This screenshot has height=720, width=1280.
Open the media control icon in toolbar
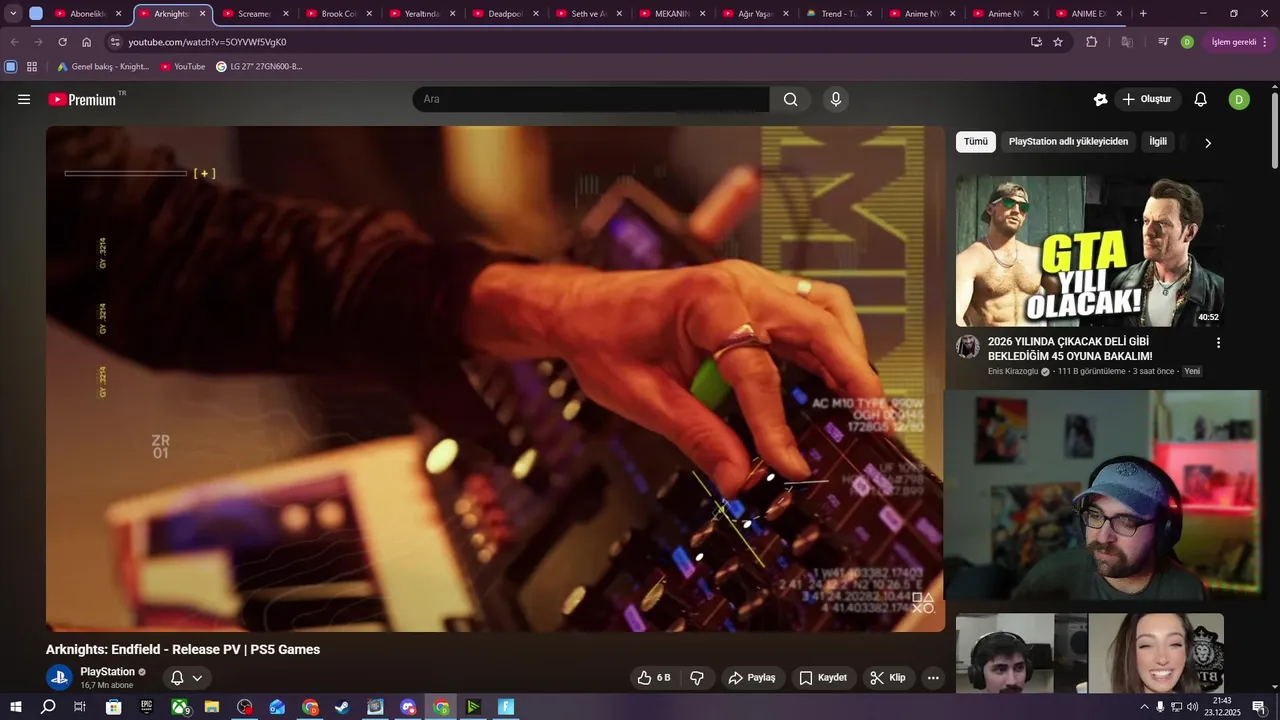click(1163, 42)
